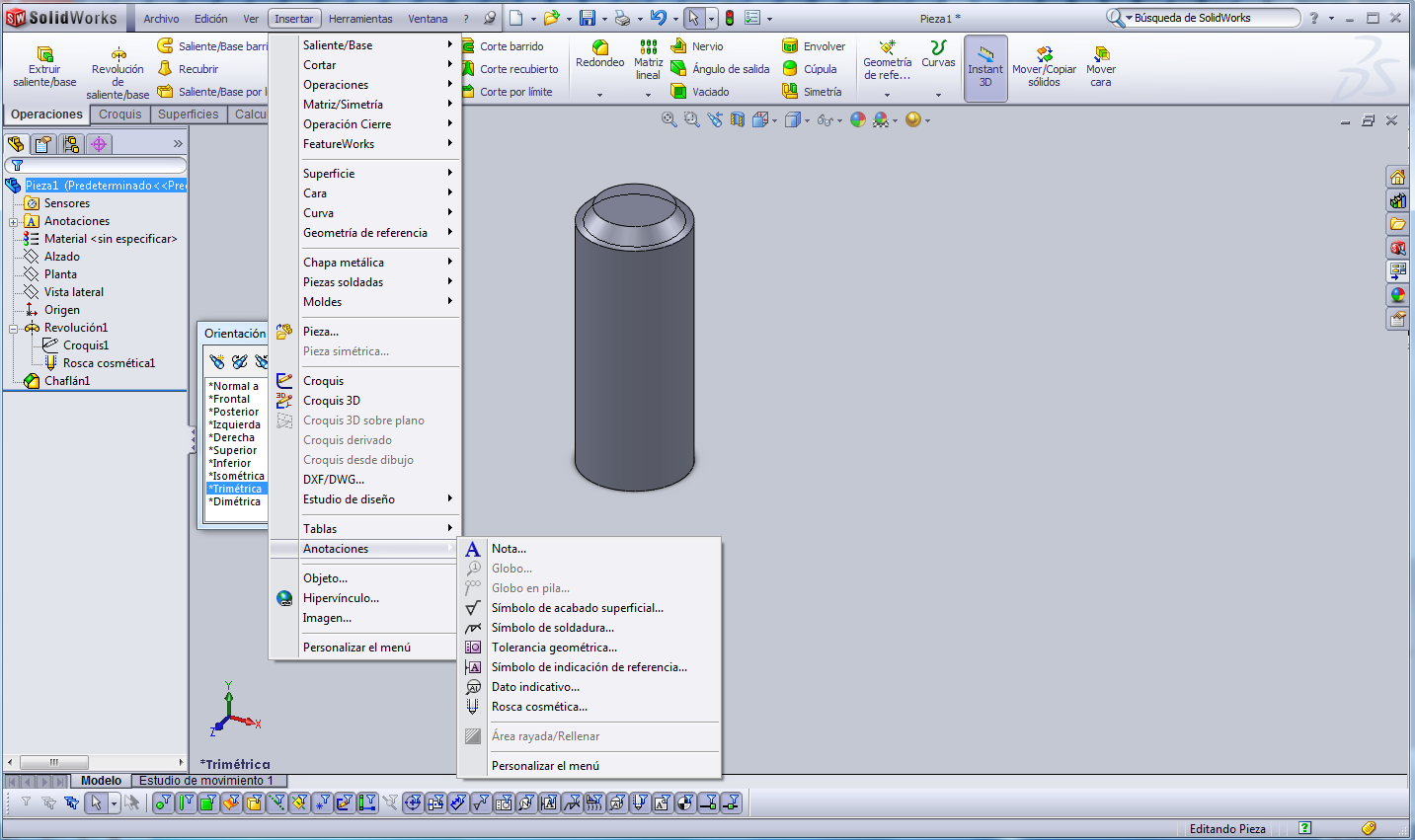This screenshot has height=840, width=1415.
Task: Open the DimXpertManager tab icon
Action: click(99, 144)
